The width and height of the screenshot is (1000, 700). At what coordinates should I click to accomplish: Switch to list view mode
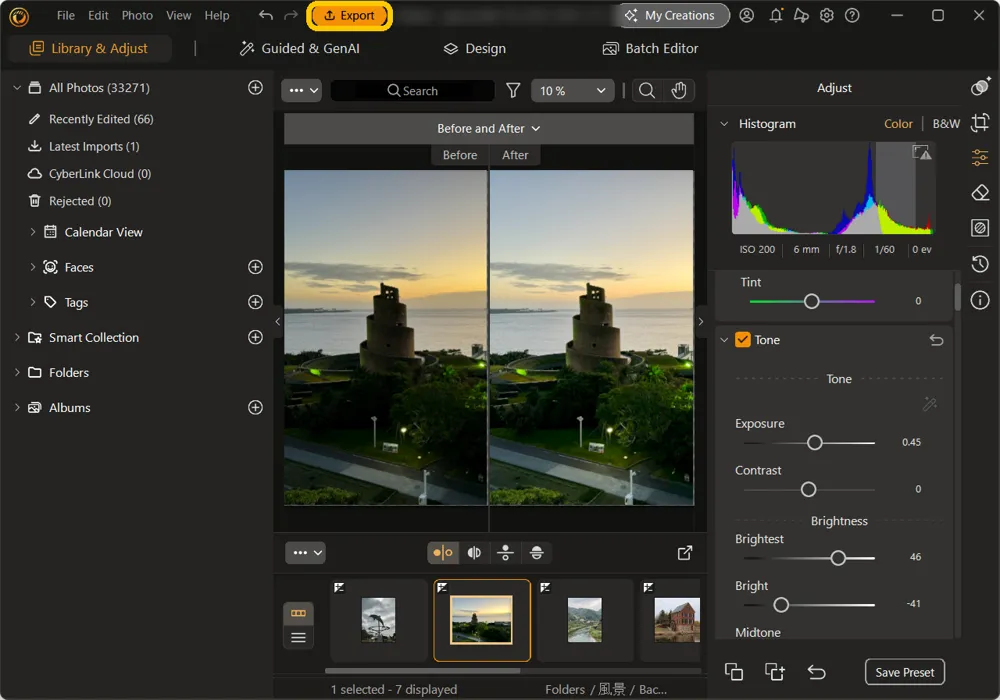(298, 638)
